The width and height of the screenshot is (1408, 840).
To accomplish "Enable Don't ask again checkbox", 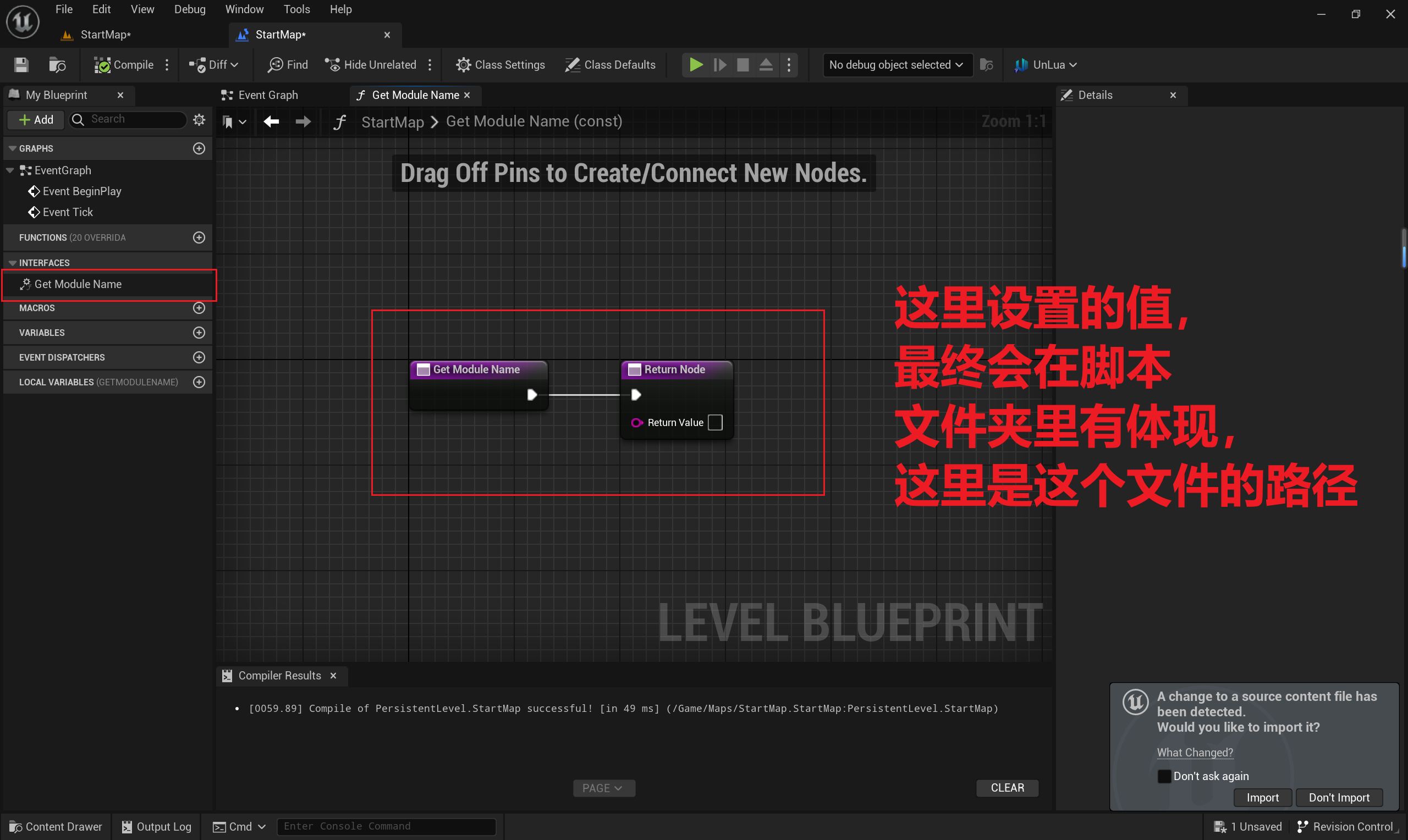I will tap(1164, 776).
